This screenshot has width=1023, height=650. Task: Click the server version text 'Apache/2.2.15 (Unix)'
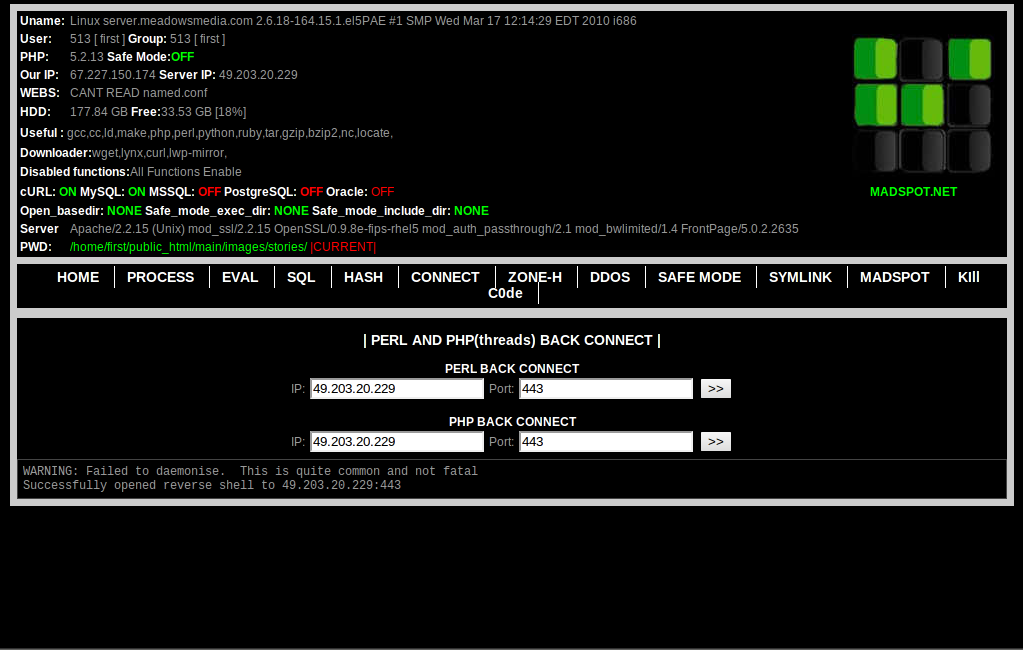point(127,229)
